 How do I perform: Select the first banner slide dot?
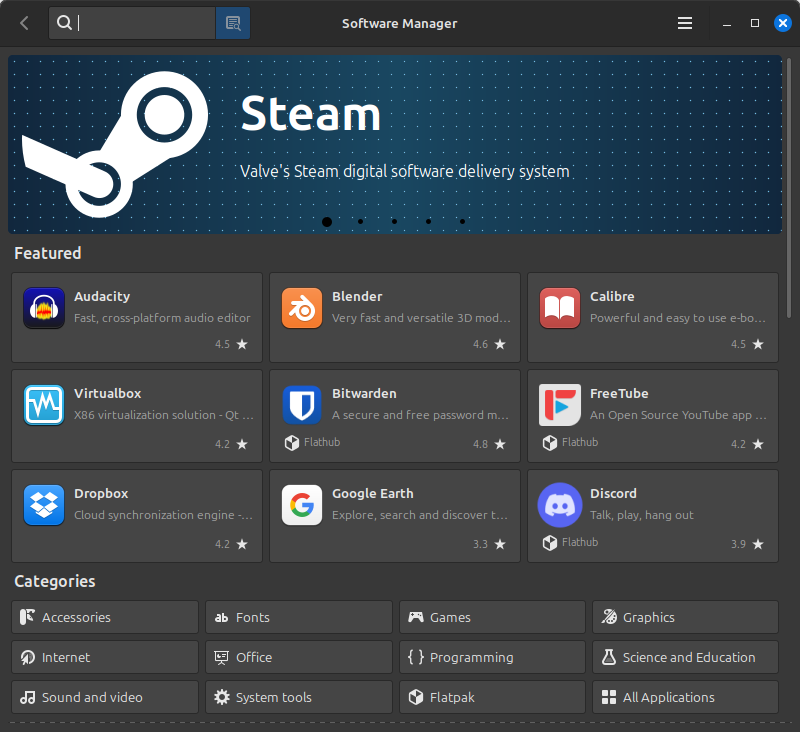[327, 221]
